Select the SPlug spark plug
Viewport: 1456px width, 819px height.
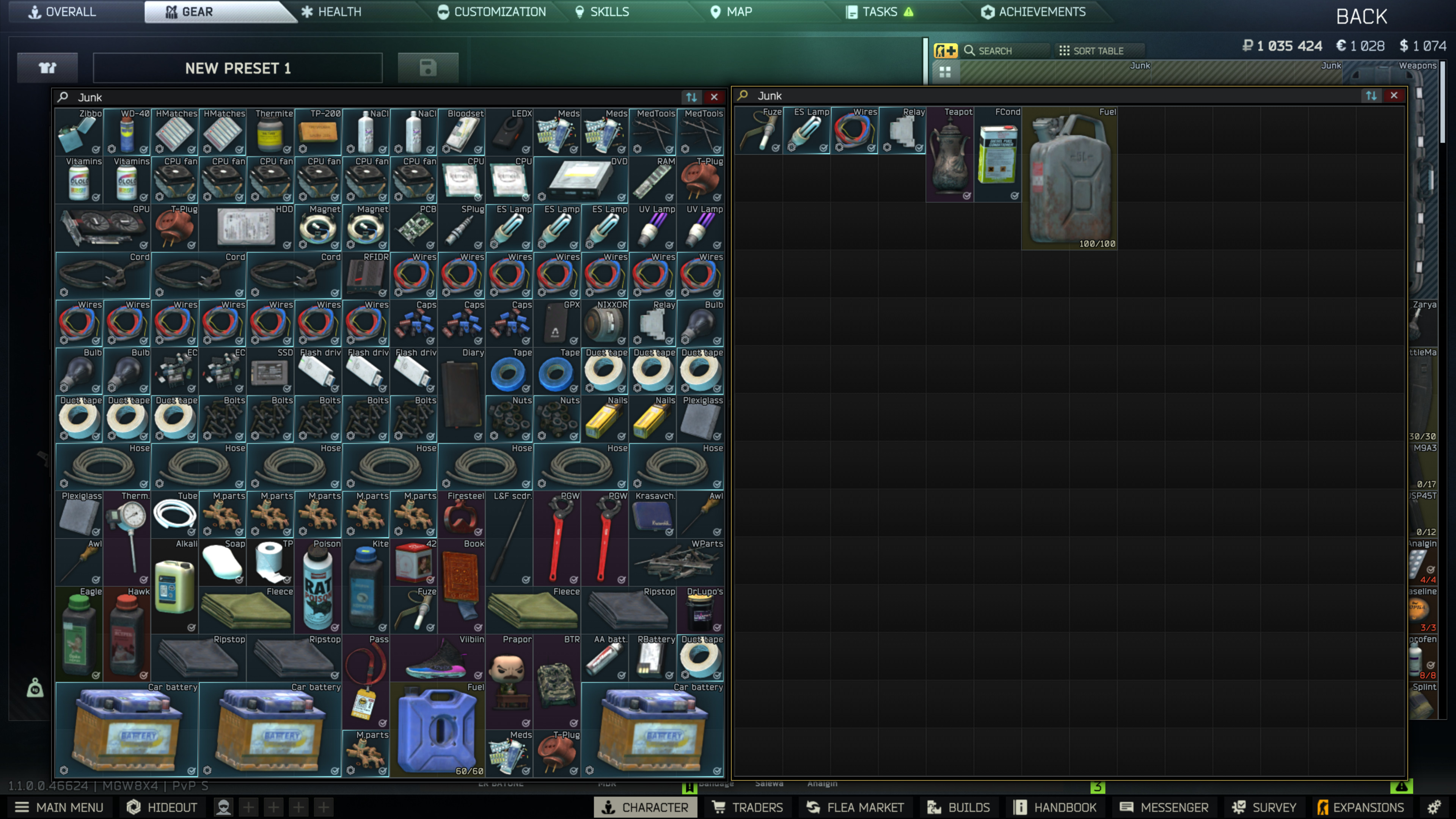(462, 227)
